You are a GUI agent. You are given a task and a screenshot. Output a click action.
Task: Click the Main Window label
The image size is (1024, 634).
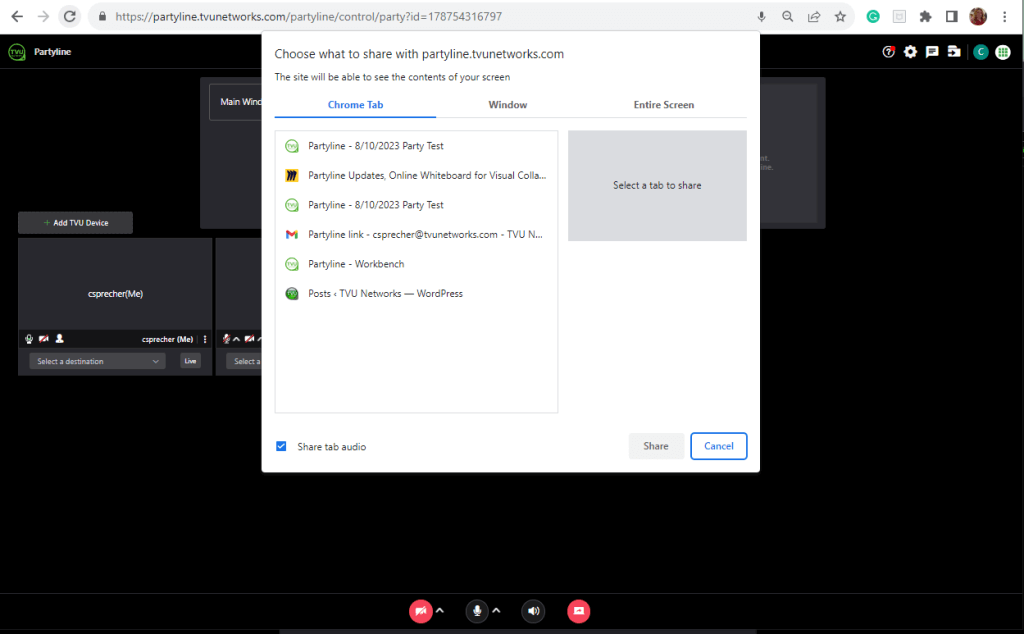click(x=240, y=102)
